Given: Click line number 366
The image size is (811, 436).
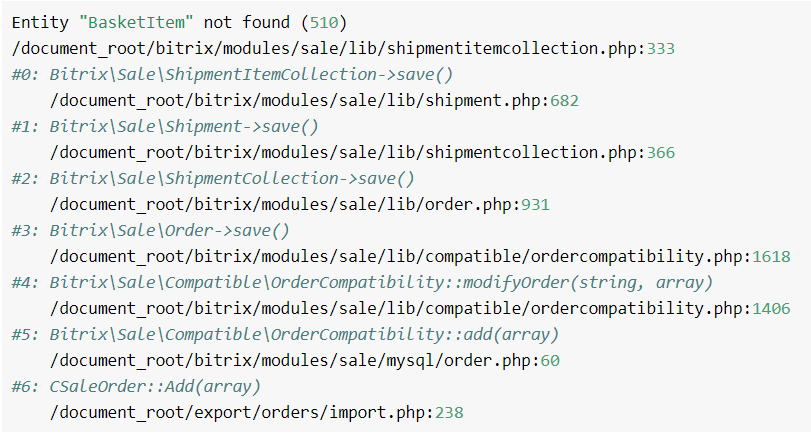Looking at the screenshot, I should [x=661, y=153].
